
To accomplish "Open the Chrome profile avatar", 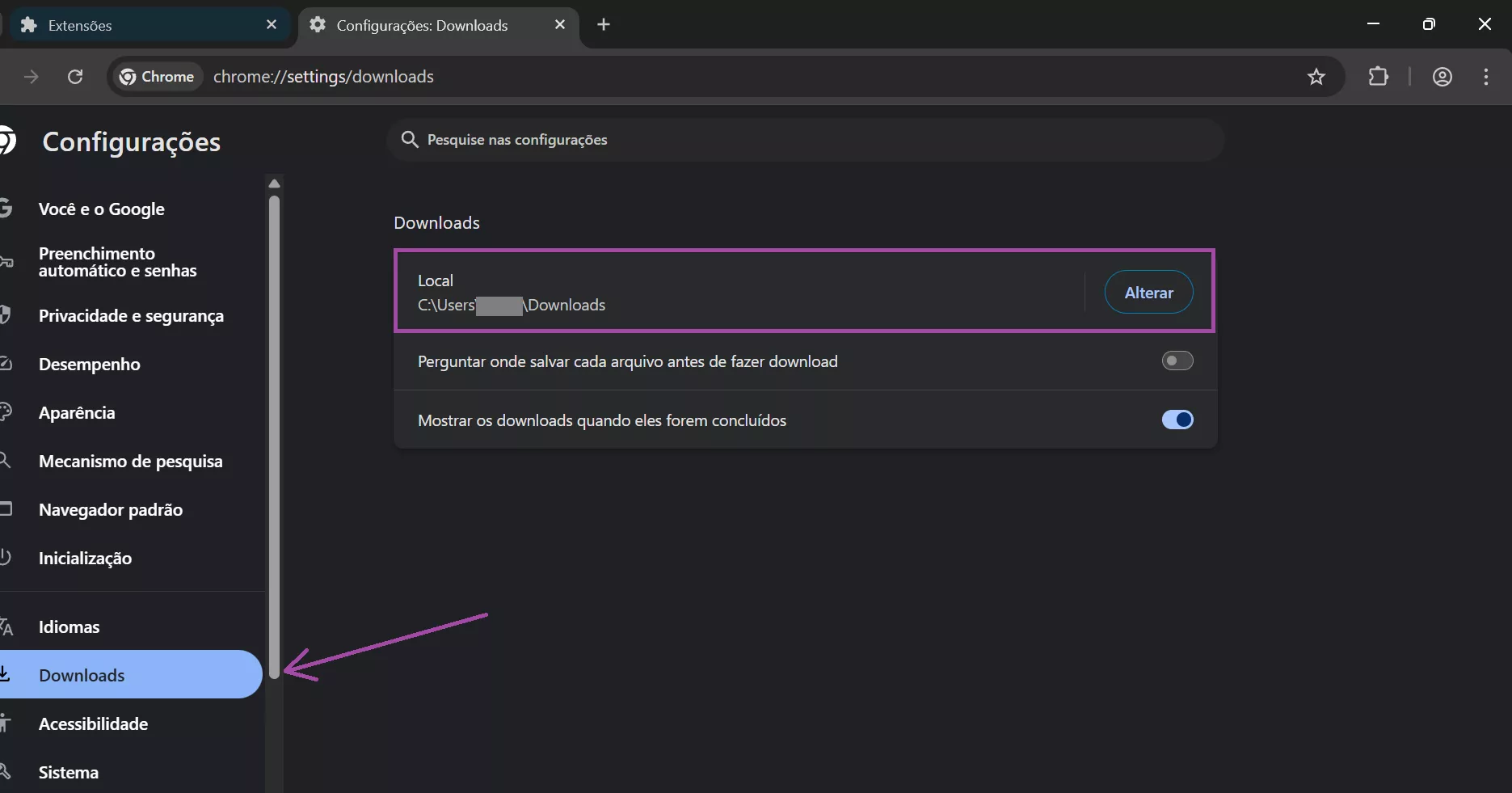I will point(1443,77).
